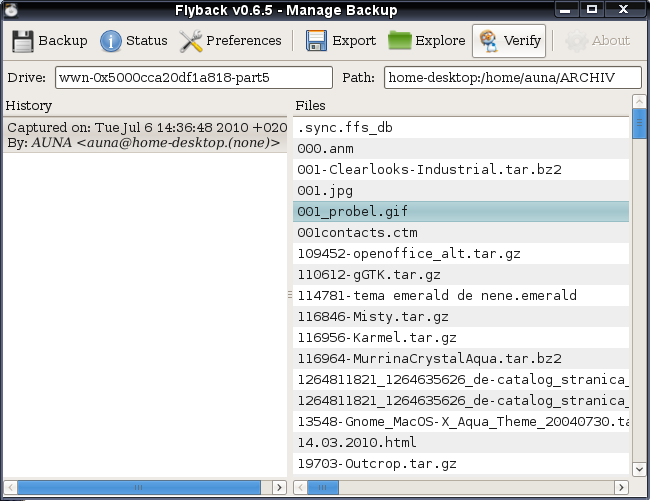Image resolution: width=650 pixels, height=501 pixels.
Task: Click the History horizontal scrollbar right arrow
Action: (279, 487)
